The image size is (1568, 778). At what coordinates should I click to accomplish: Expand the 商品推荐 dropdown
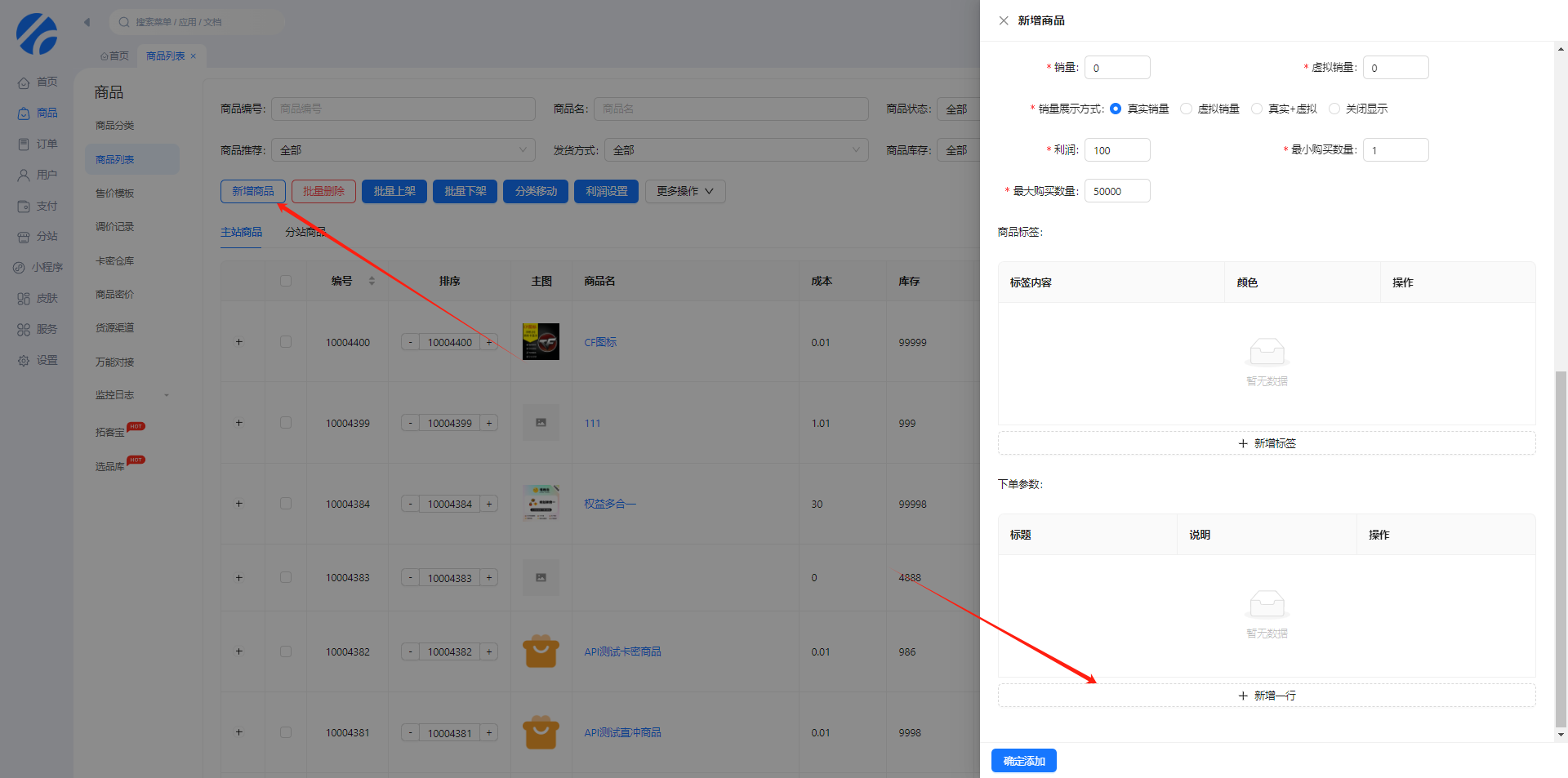pos(403,150)
